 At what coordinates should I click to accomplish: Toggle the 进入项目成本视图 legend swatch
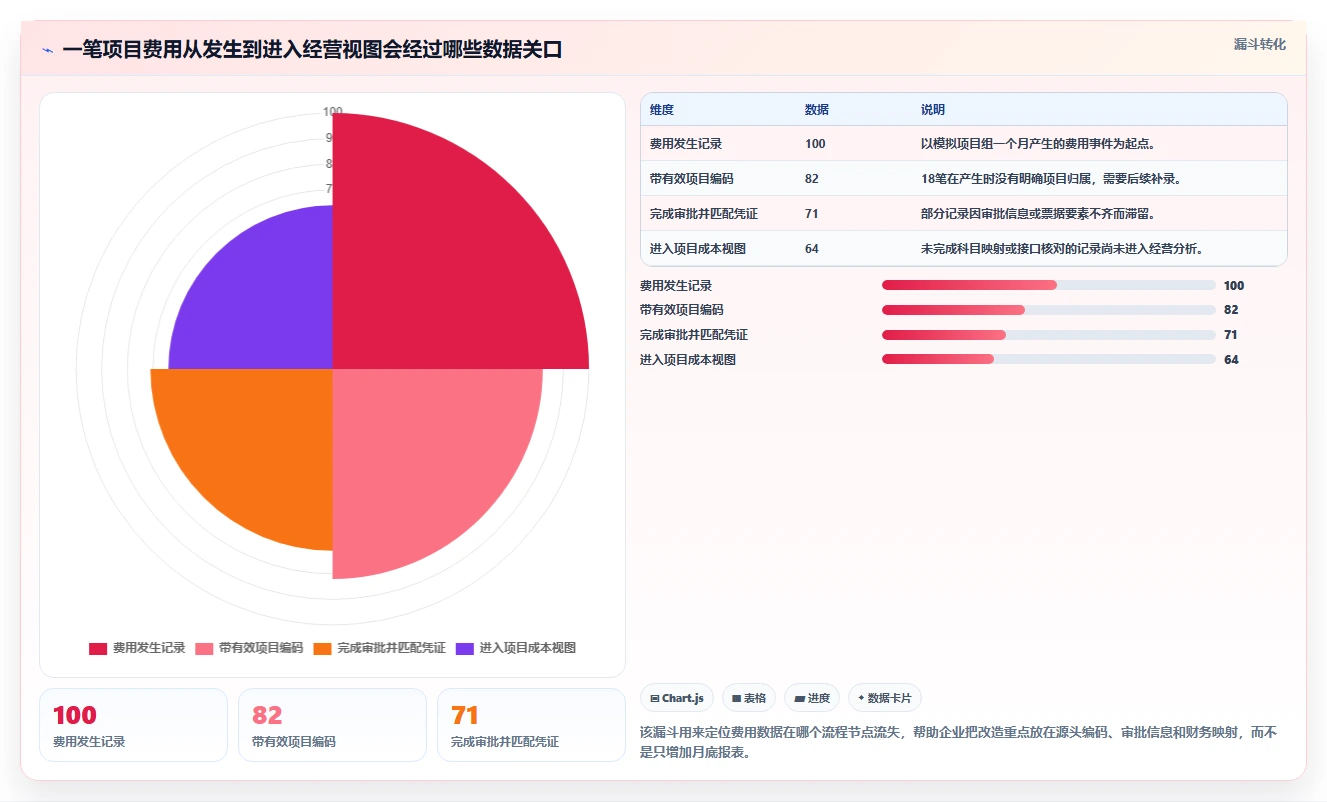click(465, 648)
